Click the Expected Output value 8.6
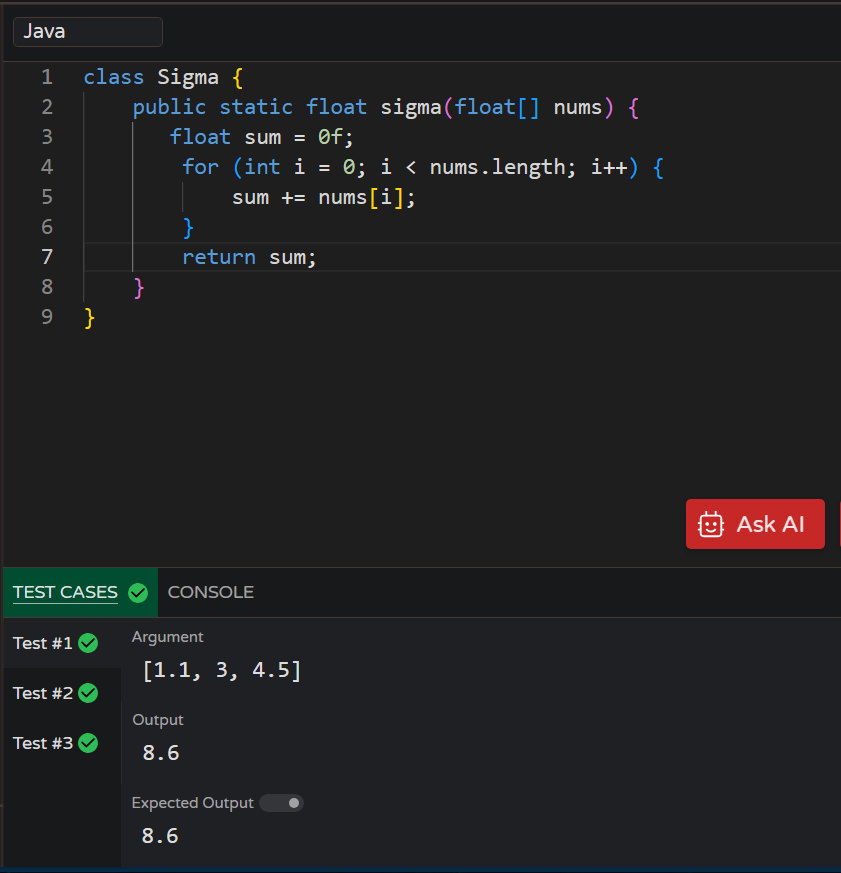 point(160,836)
